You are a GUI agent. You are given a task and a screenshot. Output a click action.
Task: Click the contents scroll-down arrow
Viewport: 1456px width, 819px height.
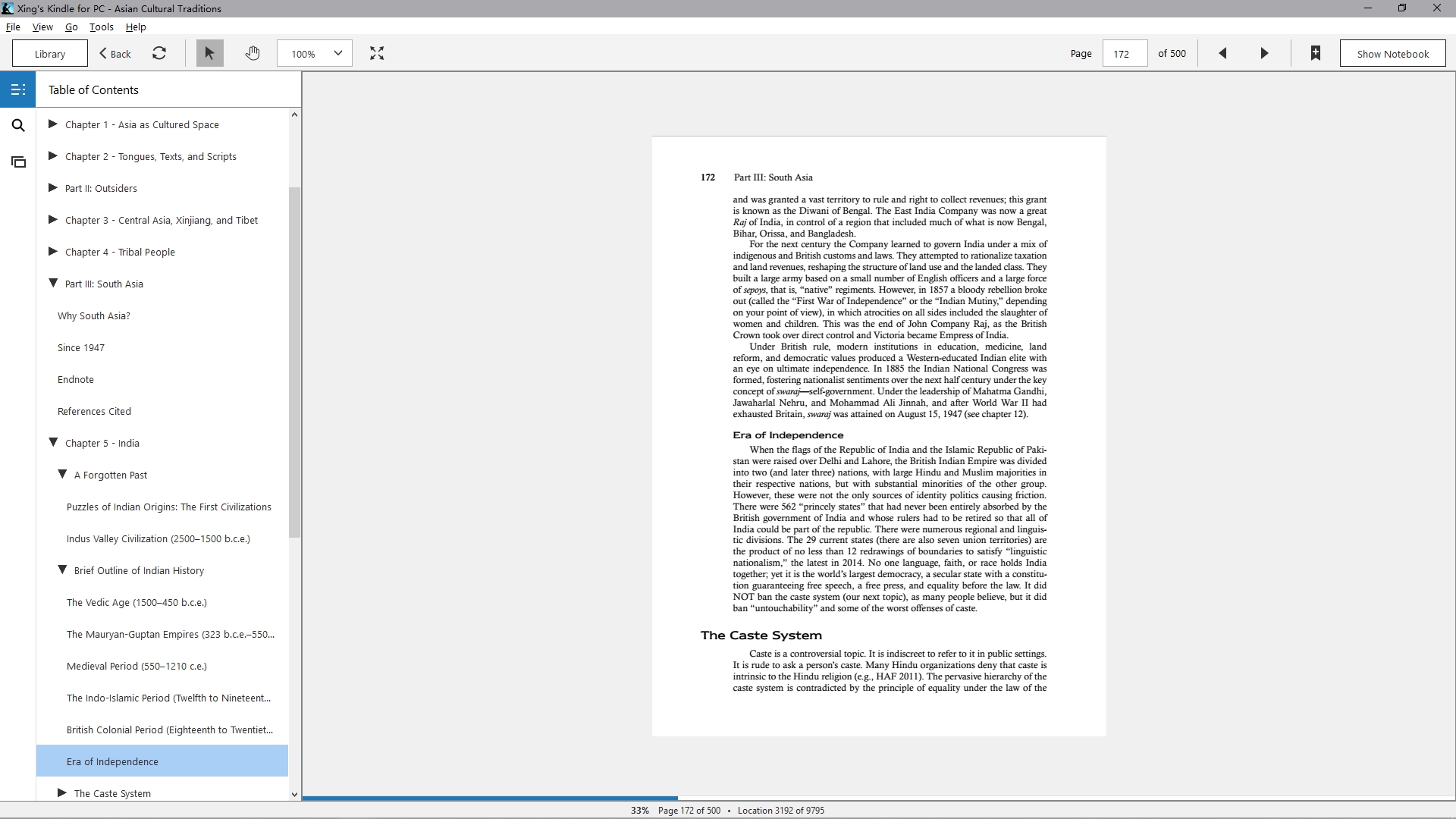point(294,794)
